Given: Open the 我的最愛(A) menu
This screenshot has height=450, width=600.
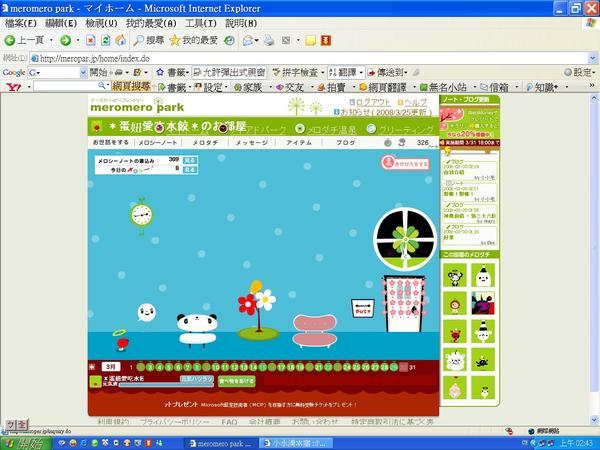Looking at the screenshot, I should (x=151, y=23).
